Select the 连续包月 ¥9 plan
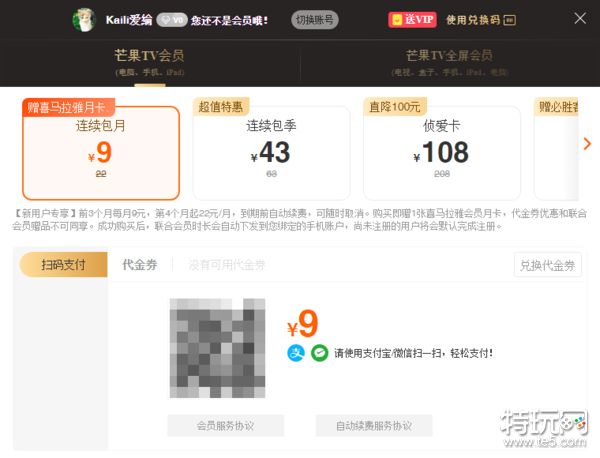This screenshot has width=600, height=458. coord(101,152)
